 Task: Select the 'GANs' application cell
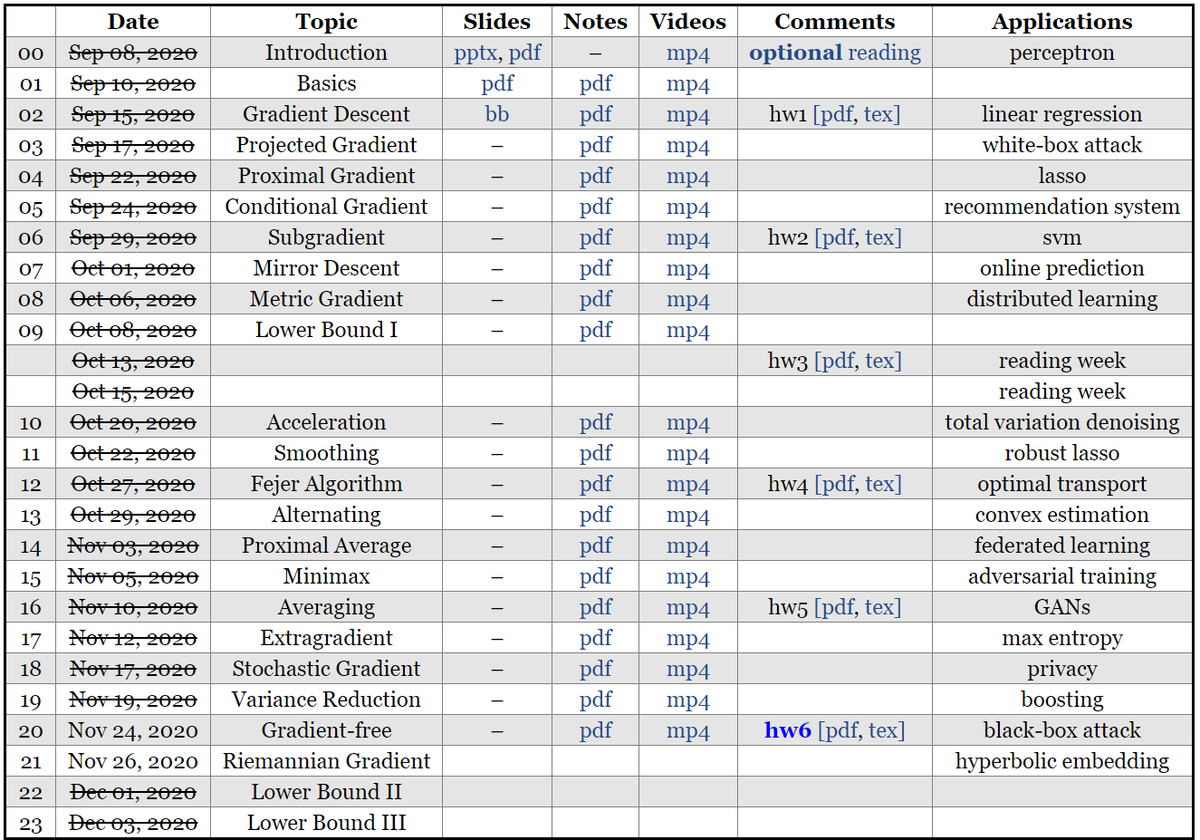[x=1062, y=608]
